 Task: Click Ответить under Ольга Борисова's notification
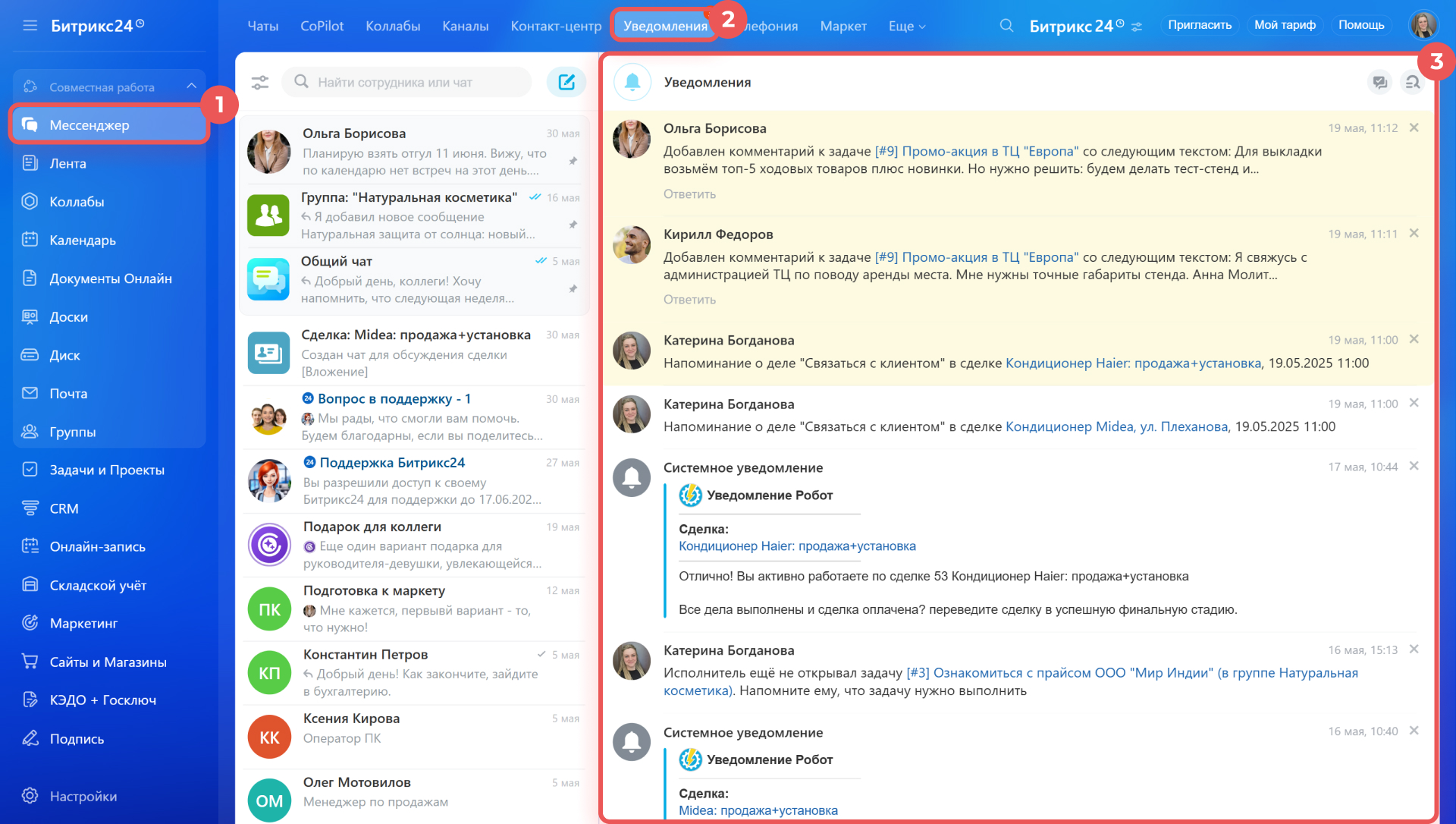point(689,194)
